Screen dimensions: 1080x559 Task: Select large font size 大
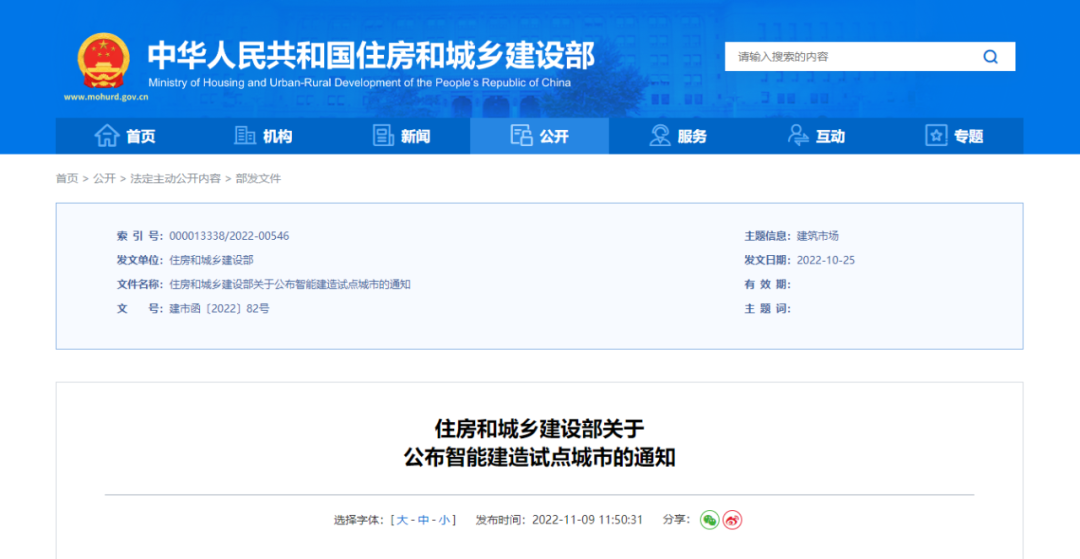click(x=402, y=520)
